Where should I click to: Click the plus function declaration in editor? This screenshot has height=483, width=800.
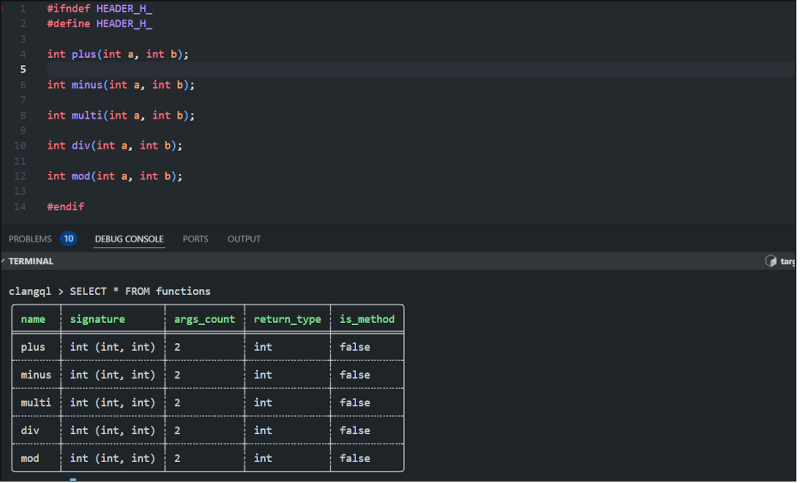pos(117,54)
